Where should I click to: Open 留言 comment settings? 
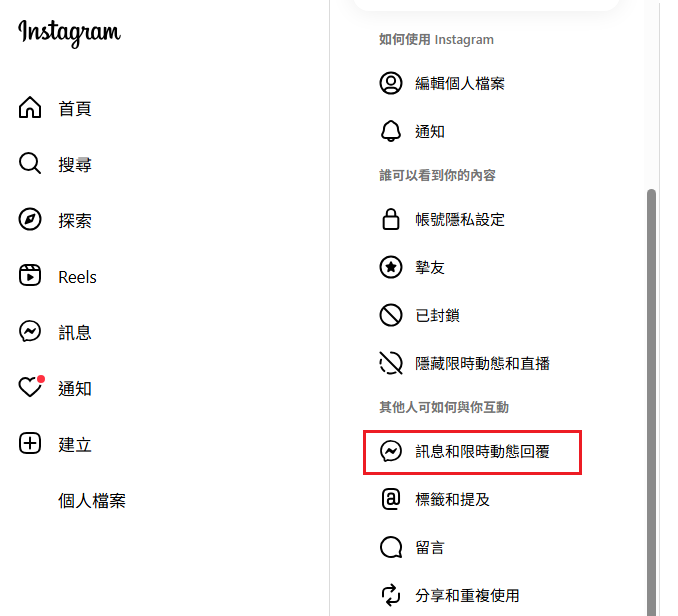click(x=430, y=547)
